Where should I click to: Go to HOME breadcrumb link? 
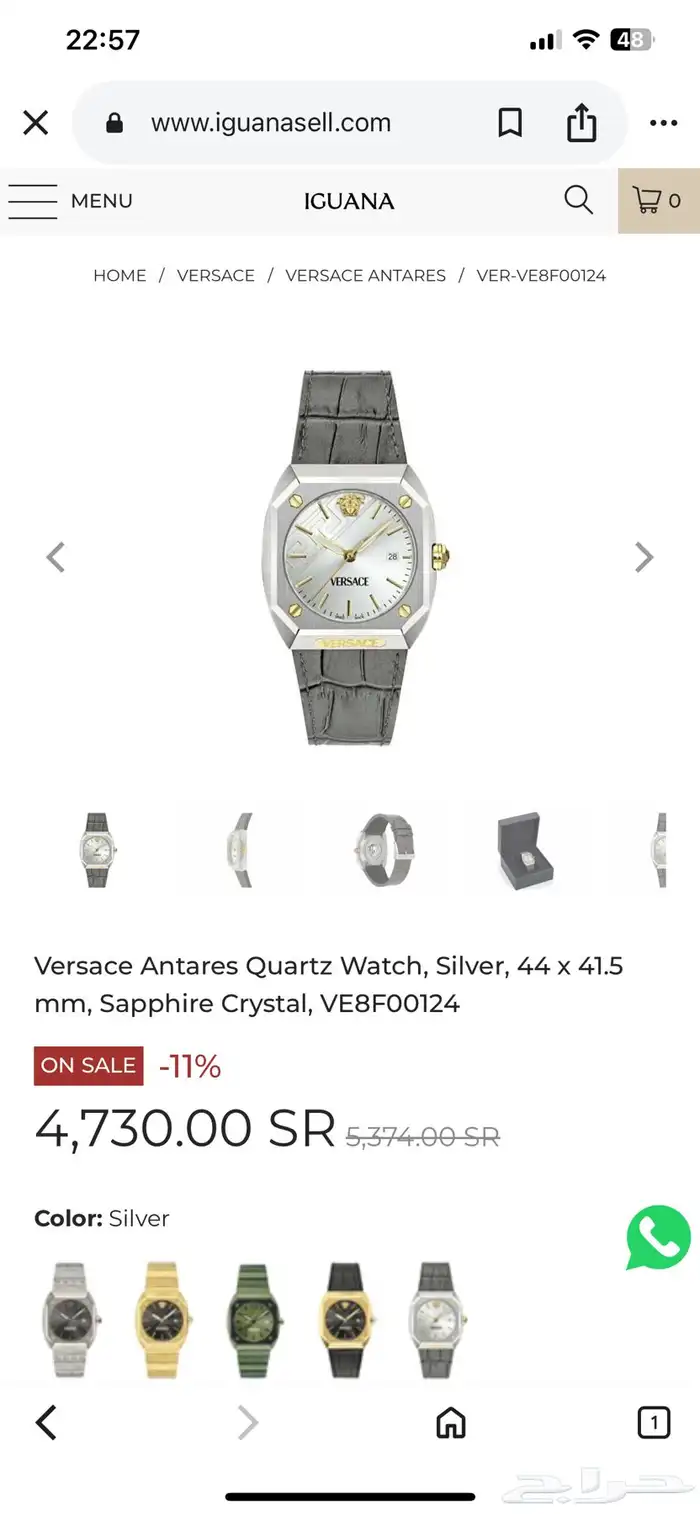[x=119, y=275]
